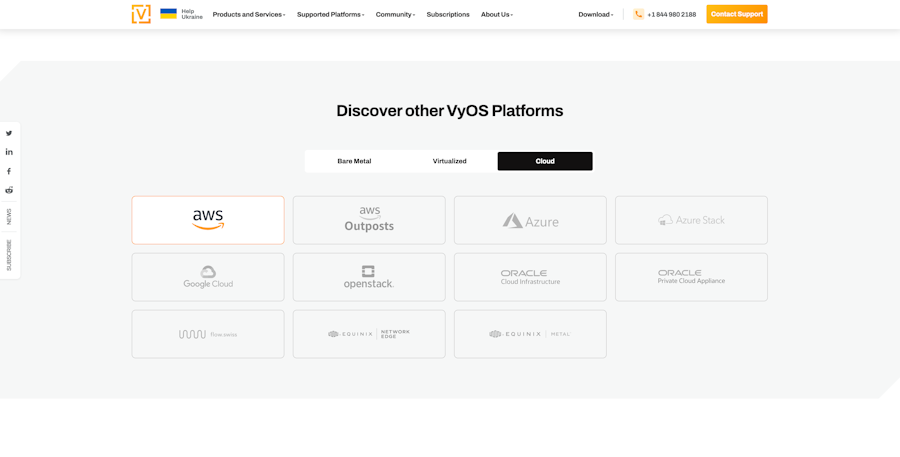Select the OpenStack card
Image resolution: width=900 pixels, height=457 pixels.
coord(369,277)
